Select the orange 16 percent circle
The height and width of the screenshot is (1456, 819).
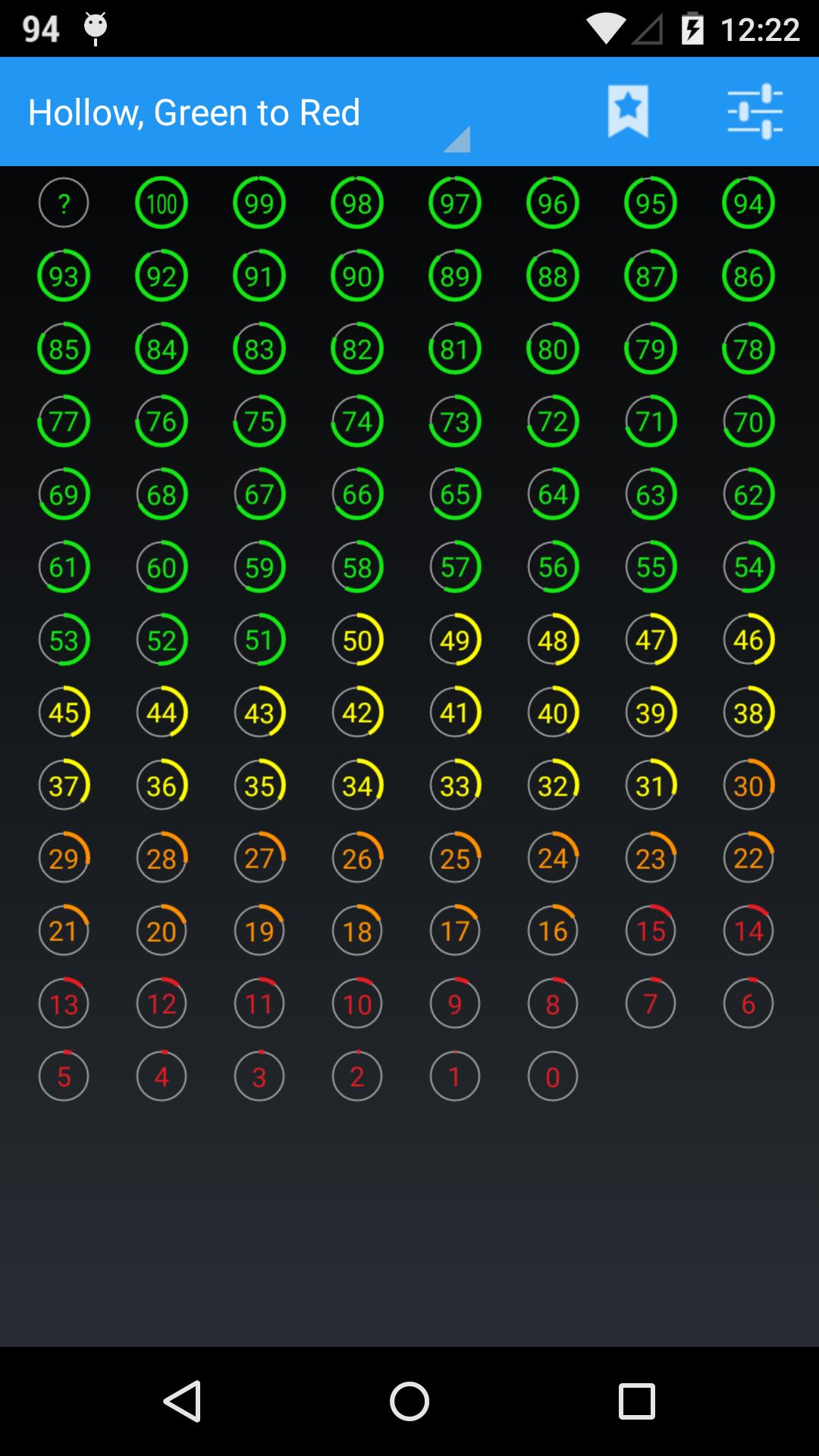tap(553, 931)
